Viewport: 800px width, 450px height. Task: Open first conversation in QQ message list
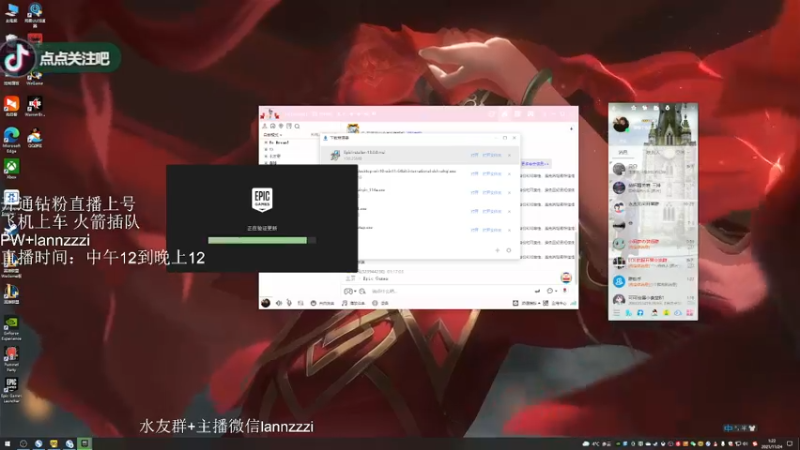tap(653, 169)
